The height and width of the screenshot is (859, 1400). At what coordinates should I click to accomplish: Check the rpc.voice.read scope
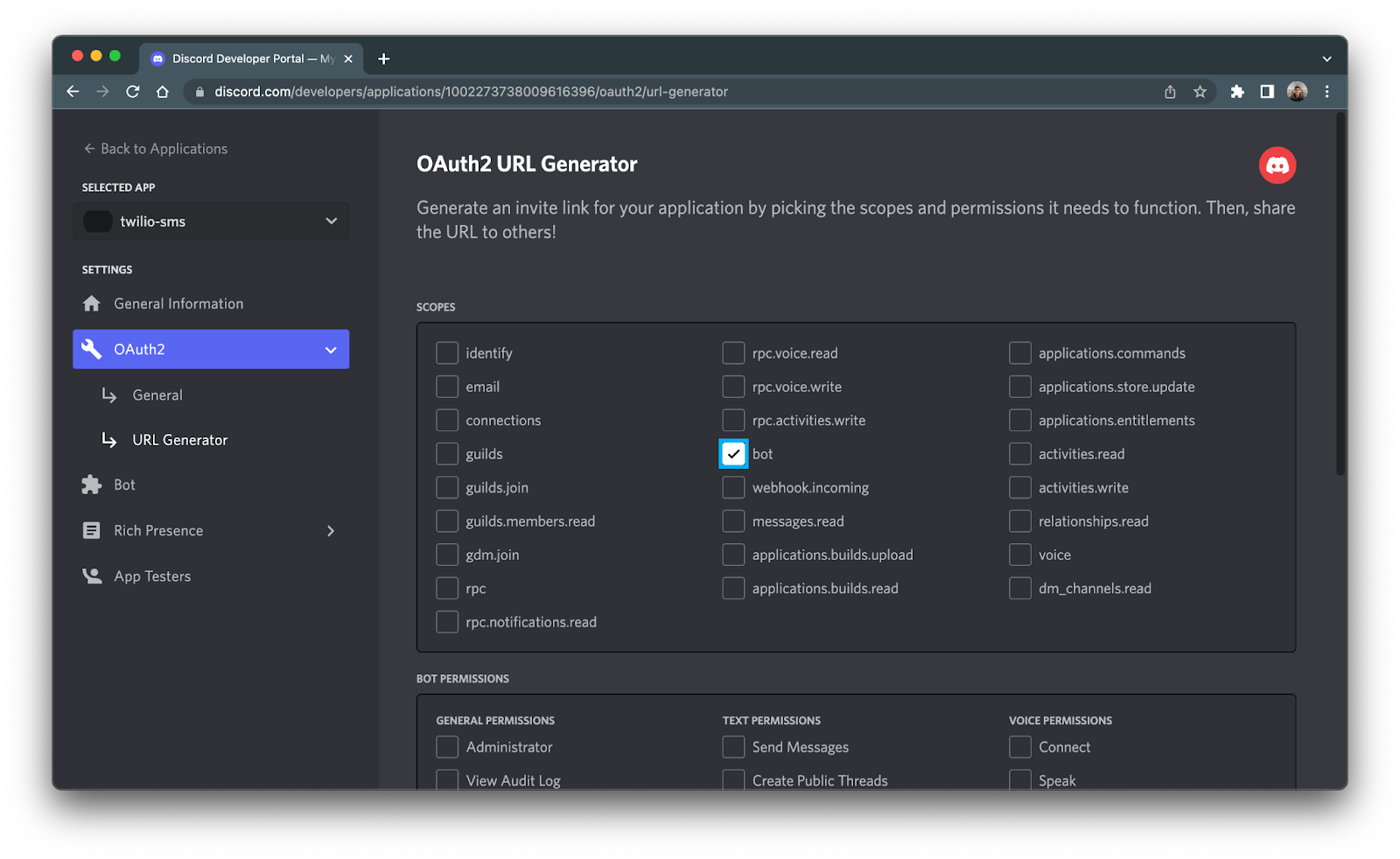click(x=733, y=353)
